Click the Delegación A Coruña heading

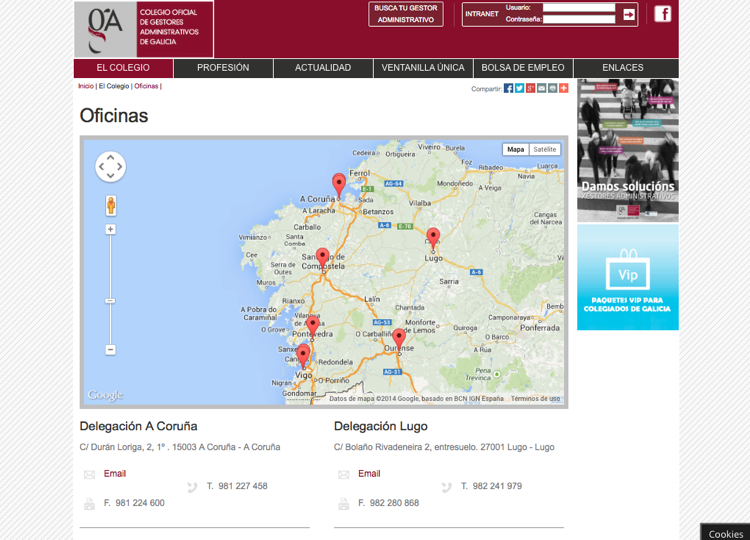coord(138,426)
